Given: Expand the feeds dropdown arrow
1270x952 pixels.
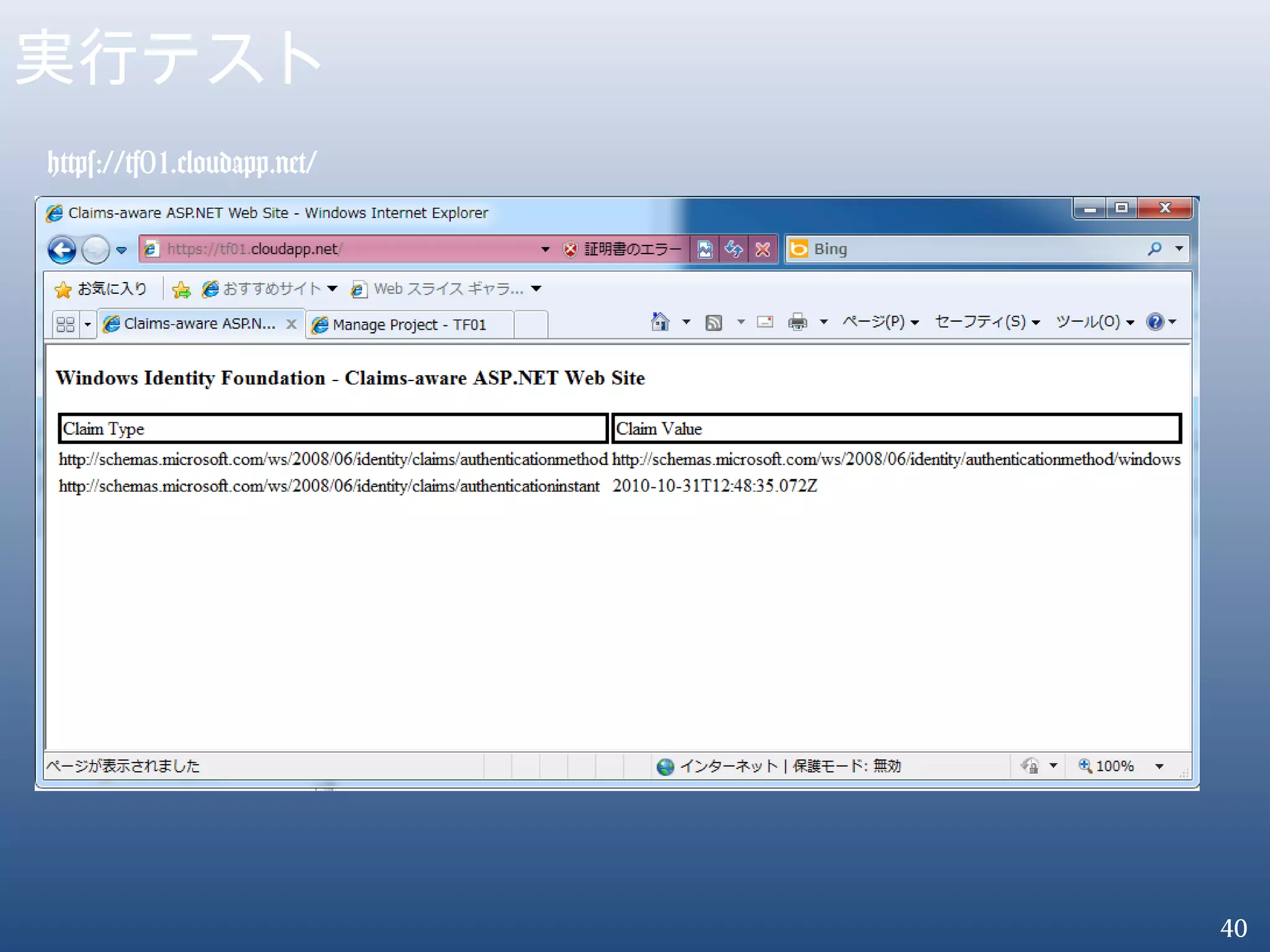Looking at the screenshot, I should coord(741,322).
